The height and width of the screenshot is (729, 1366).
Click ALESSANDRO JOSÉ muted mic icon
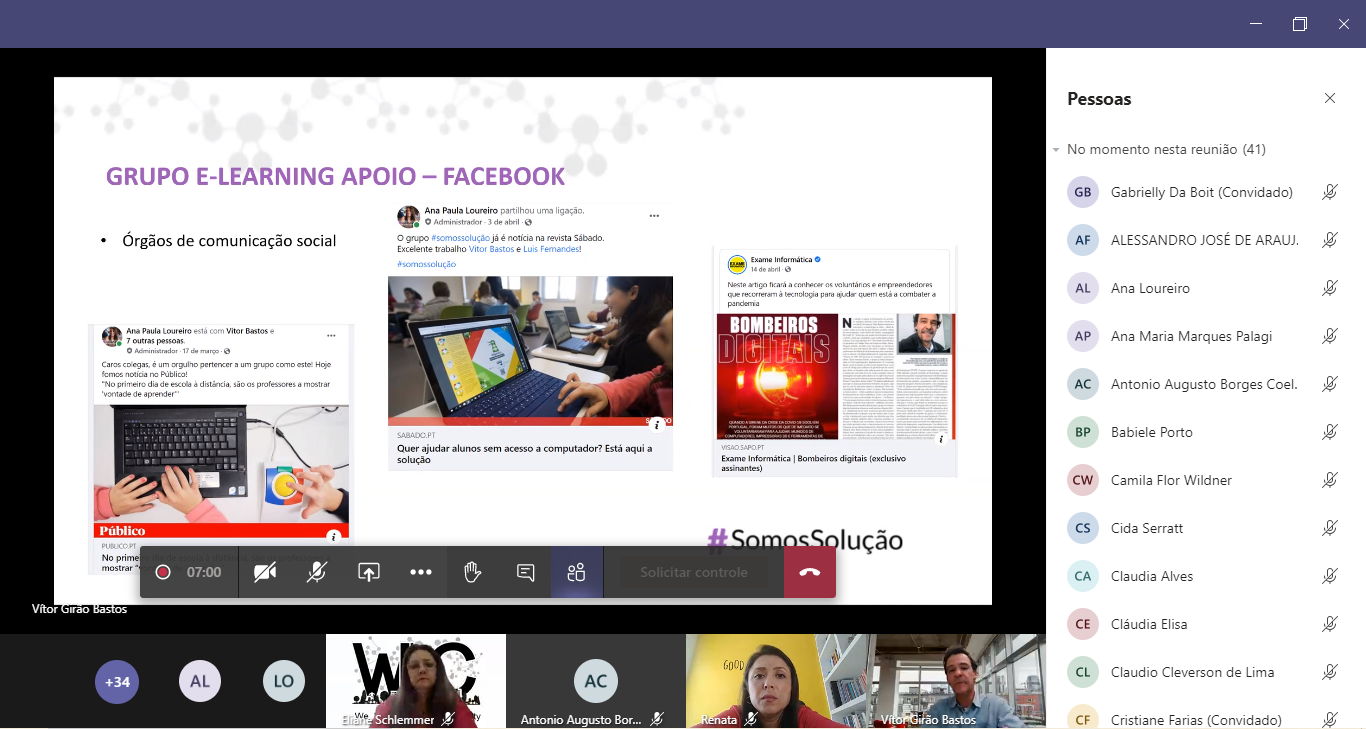click(1330, 240)
